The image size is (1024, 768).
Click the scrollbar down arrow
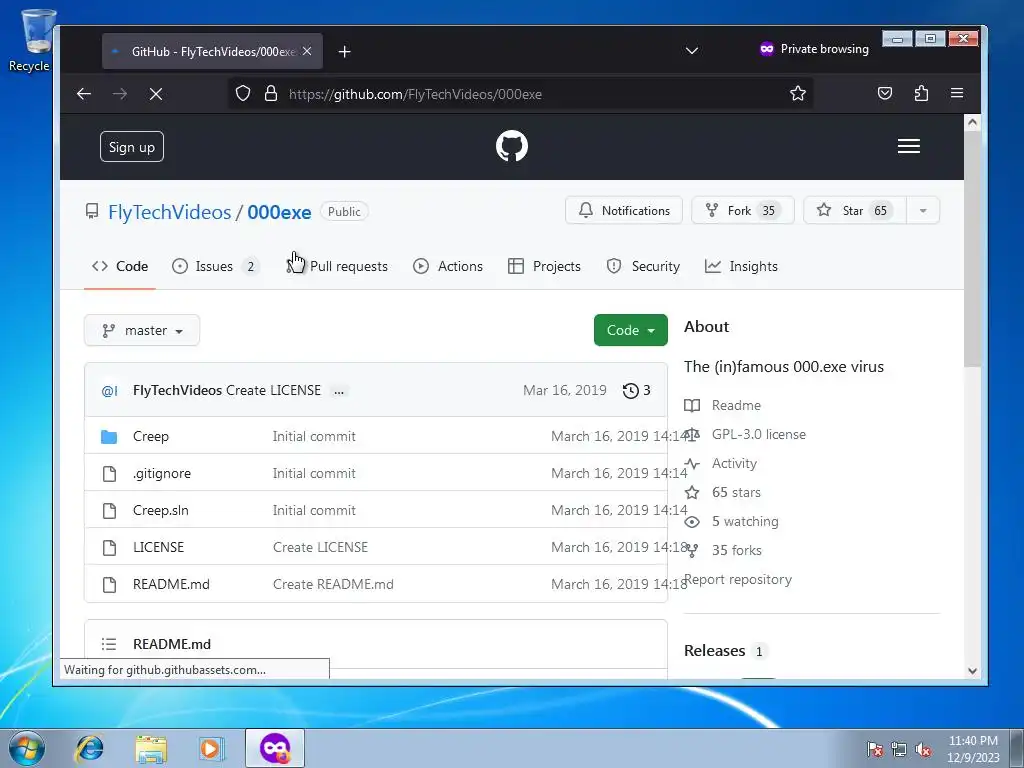(x=972, y=671)
